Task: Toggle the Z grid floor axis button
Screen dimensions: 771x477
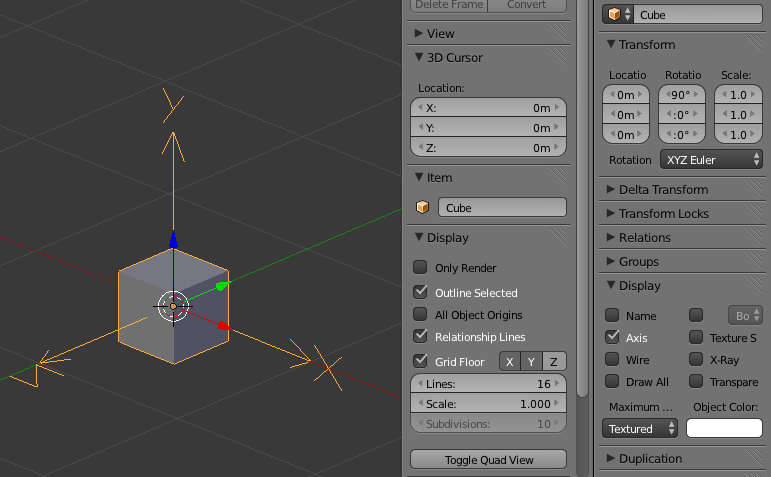Action: click(x=554, y=362)
